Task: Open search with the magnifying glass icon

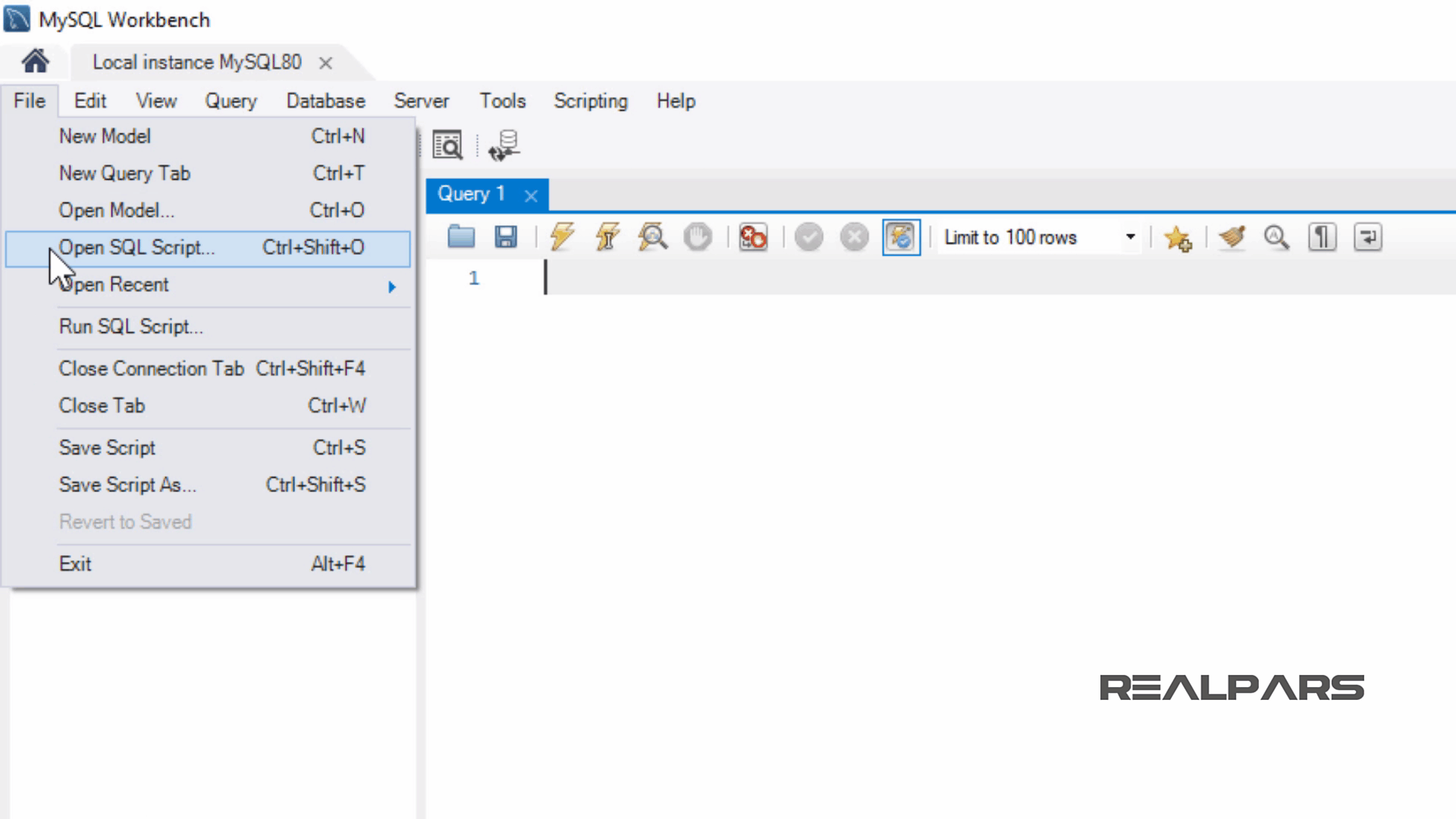Action: pos(1276,237)
